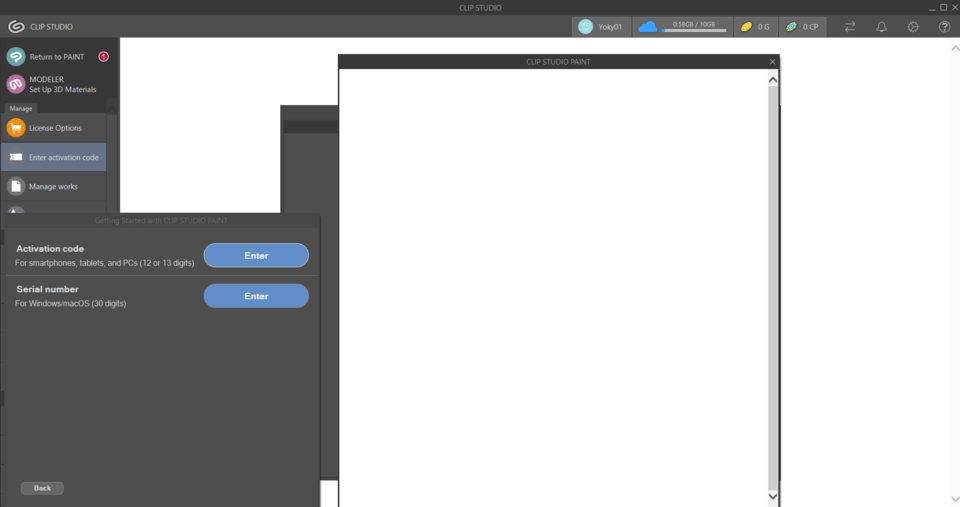Open MODELER Set Up 3D Materials
960x507 pixels.
coord(53,84)
